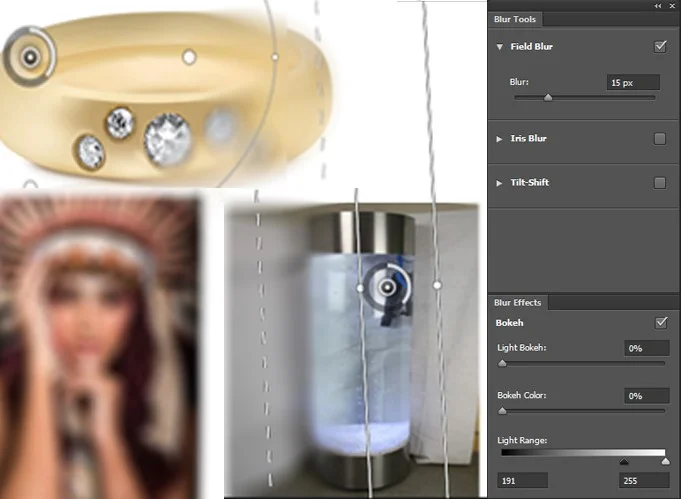The image size is (681, 499).
Task: Select the blur pin on the gold ring
Action: (x=30, y=57)
